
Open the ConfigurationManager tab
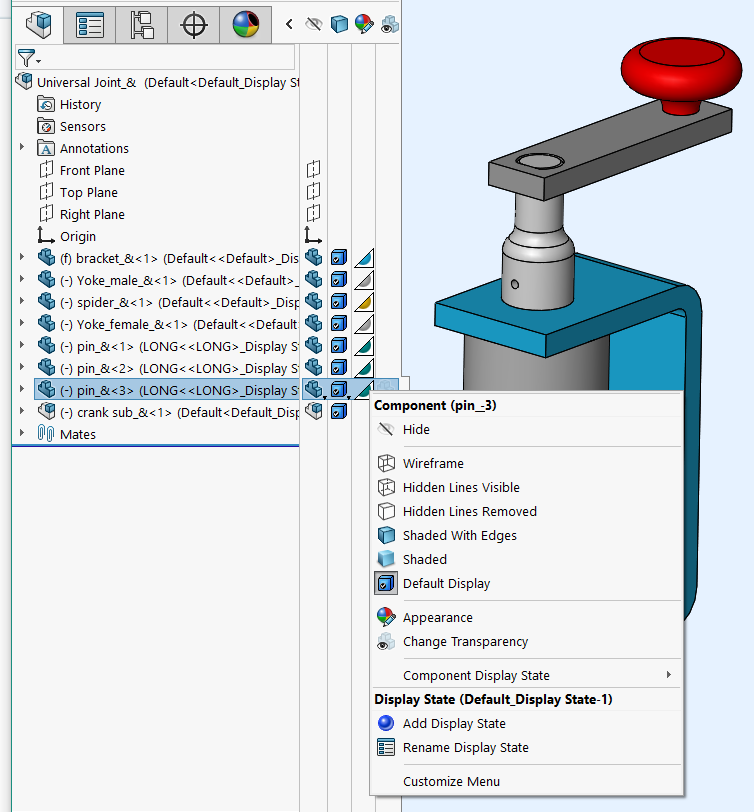point(141,24)
